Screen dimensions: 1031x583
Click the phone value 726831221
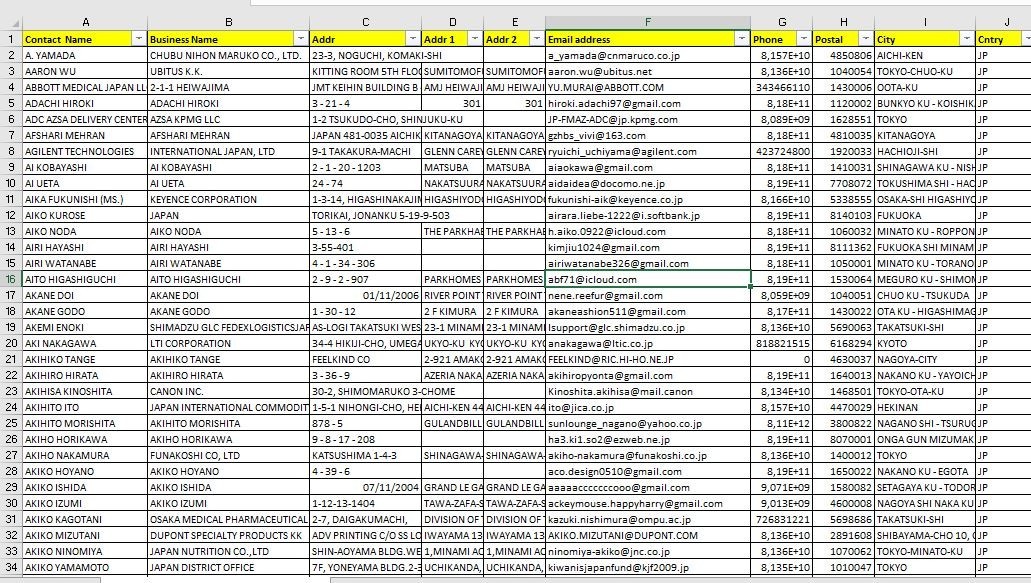pos(781,519)
